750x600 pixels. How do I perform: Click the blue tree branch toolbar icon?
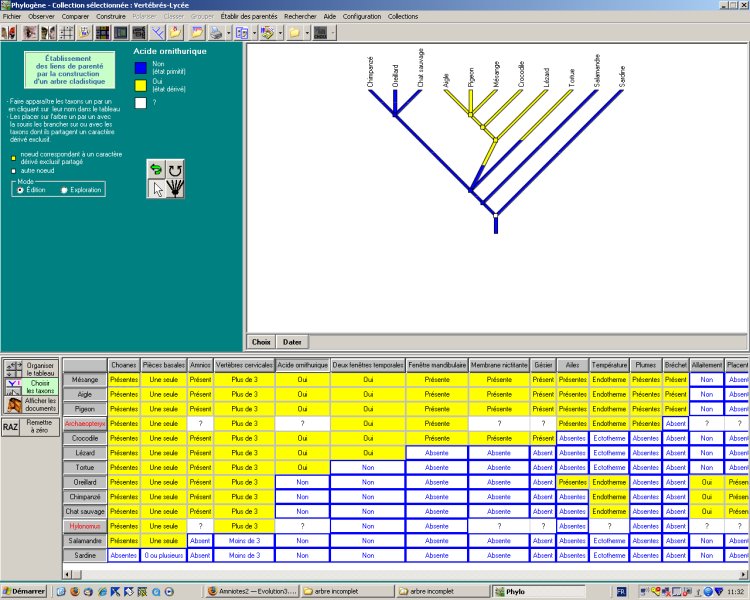coord(157,33)
